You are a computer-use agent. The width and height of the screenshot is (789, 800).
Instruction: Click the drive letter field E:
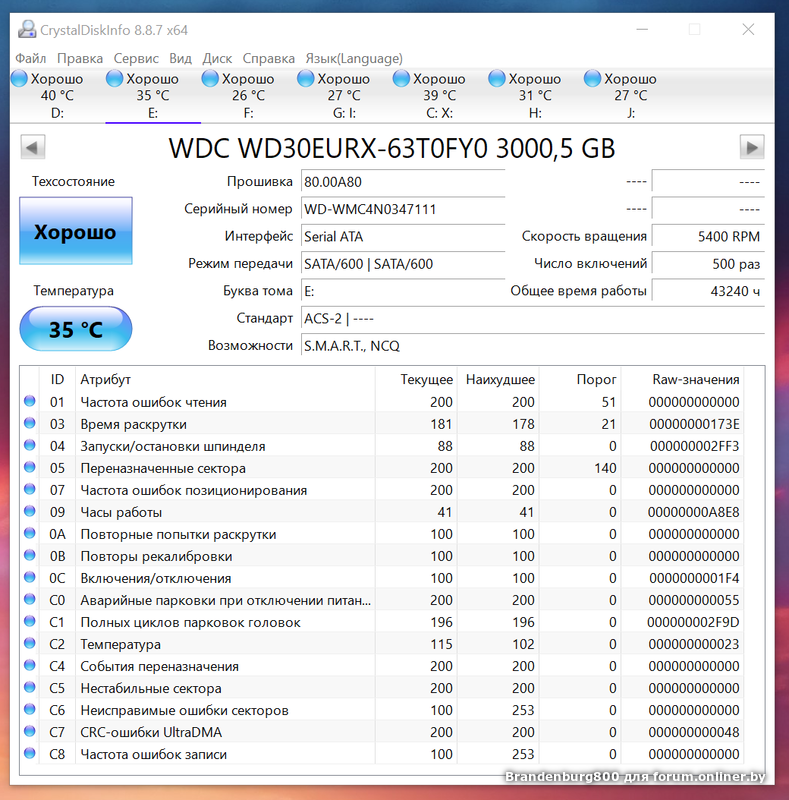403,291
